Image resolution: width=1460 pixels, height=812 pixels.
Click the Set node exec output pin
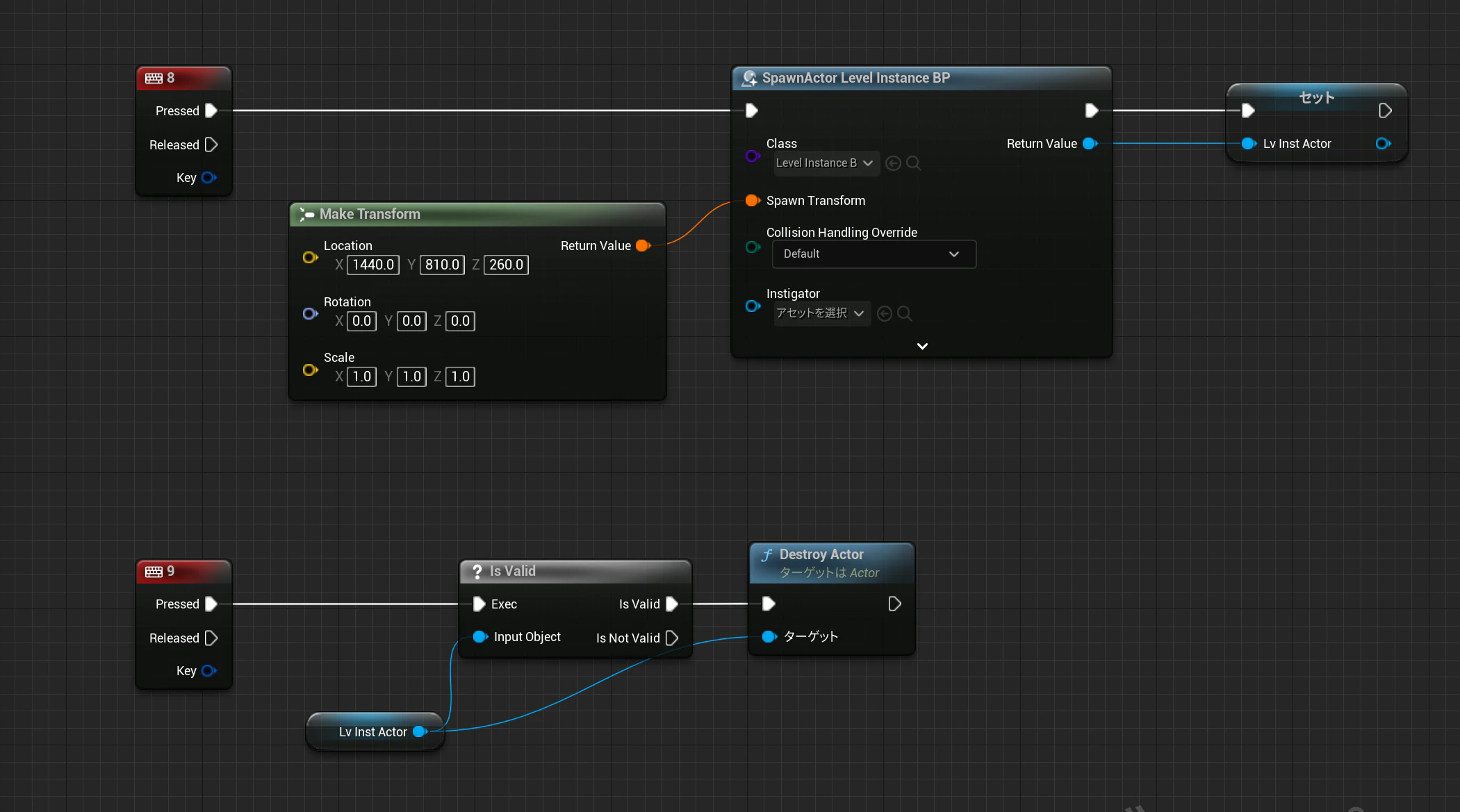coord(1385,110)
